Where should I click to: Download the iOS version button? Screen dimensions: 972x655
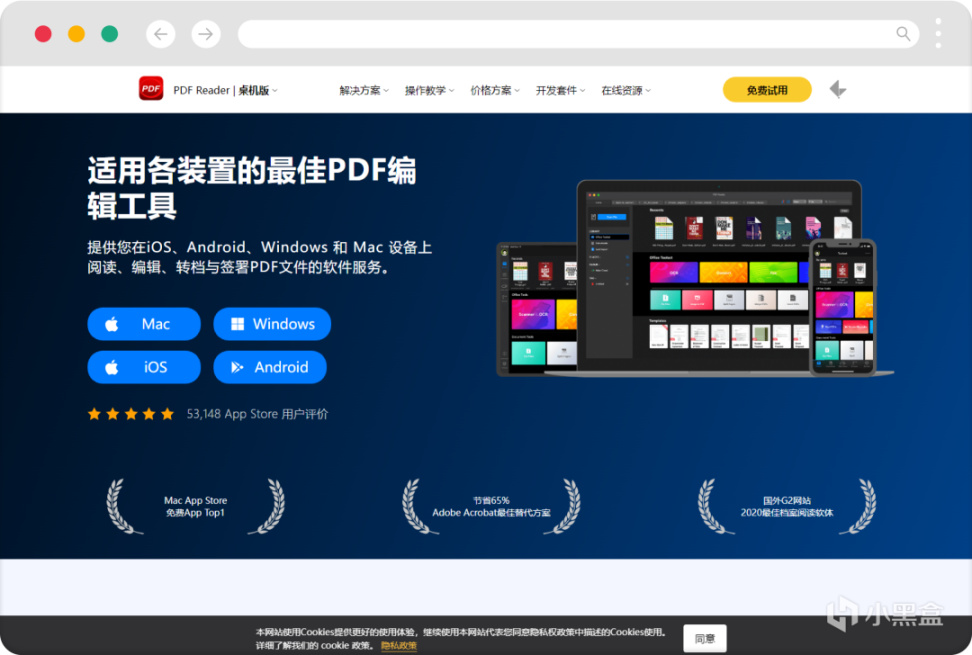144,367
